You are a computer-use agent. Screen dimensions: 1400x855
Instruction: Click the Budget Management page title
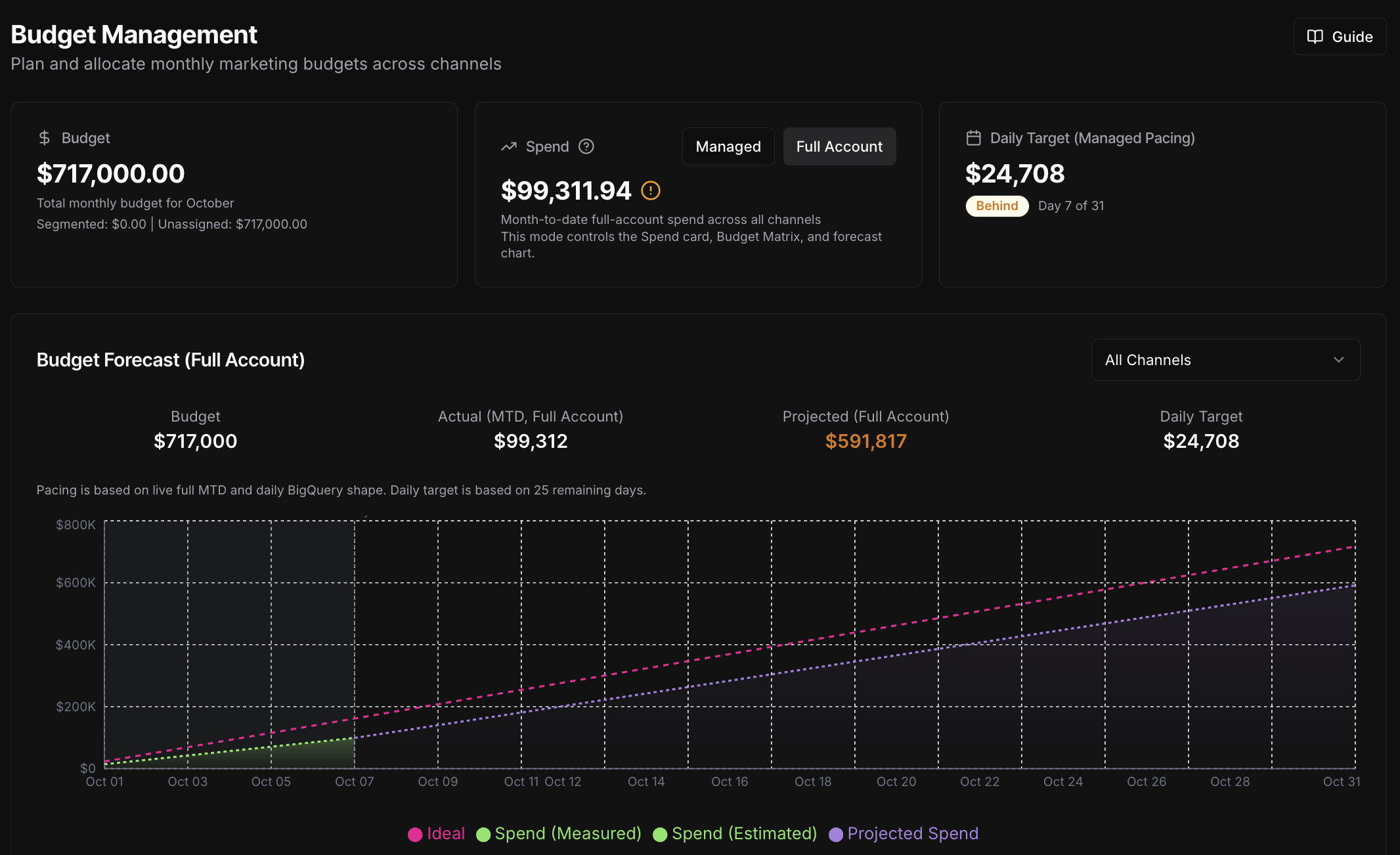(x=134, y=34)
